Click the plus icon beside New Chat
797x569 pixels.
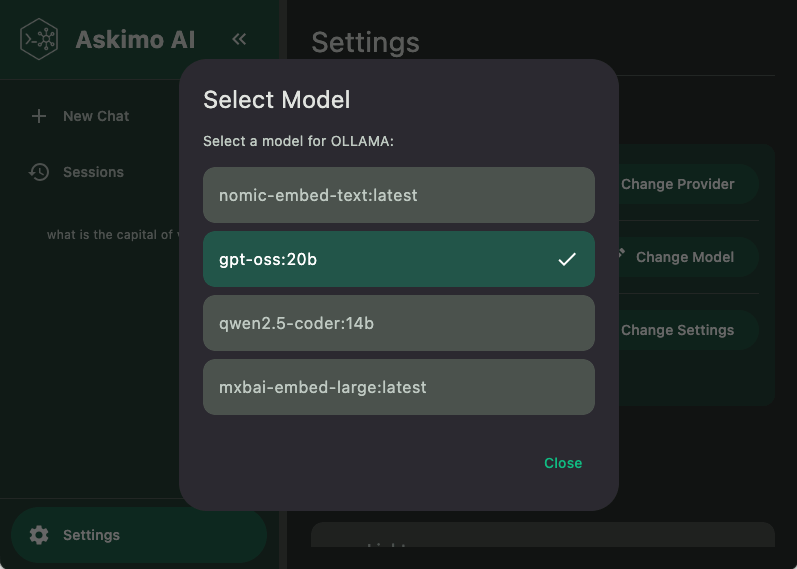[x=39, y=116]
